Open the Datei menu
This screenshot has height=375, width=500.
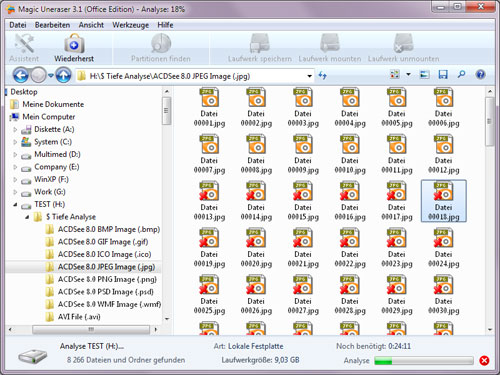click(x=18, y=25)
